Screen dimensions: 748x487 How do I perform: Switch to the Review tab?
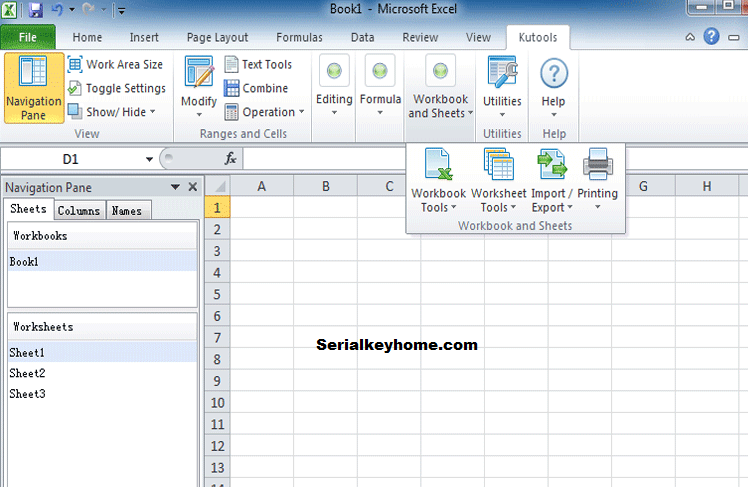(x=420, y=37)
